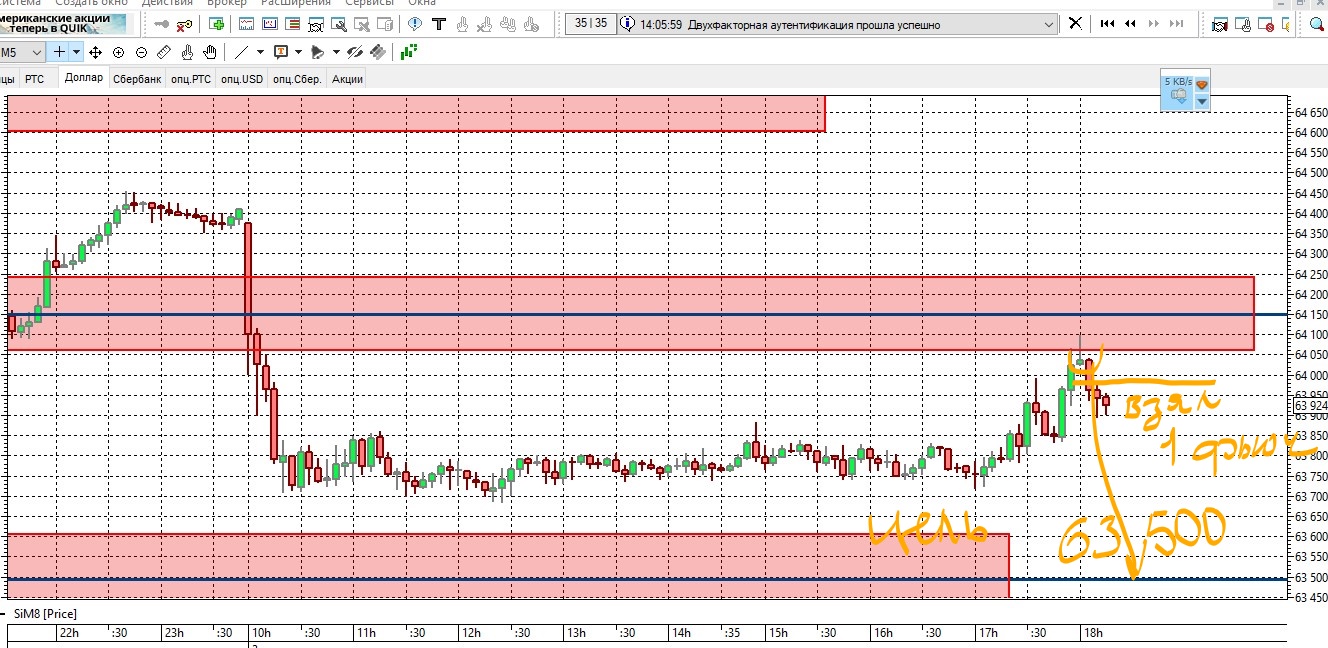1328x648 pixels.
Task: Open the text callout dropdown arrow
Action: 298,52
